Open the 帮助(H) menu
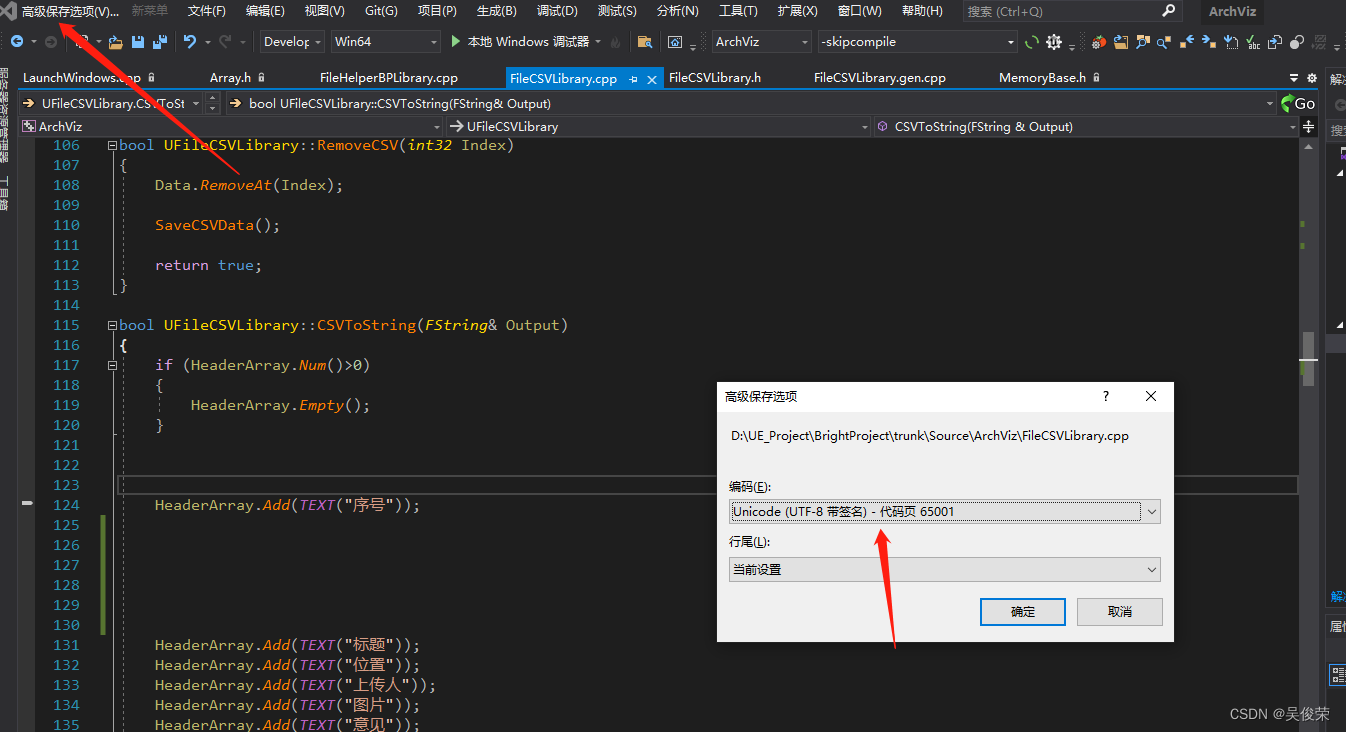 (922, 11)
